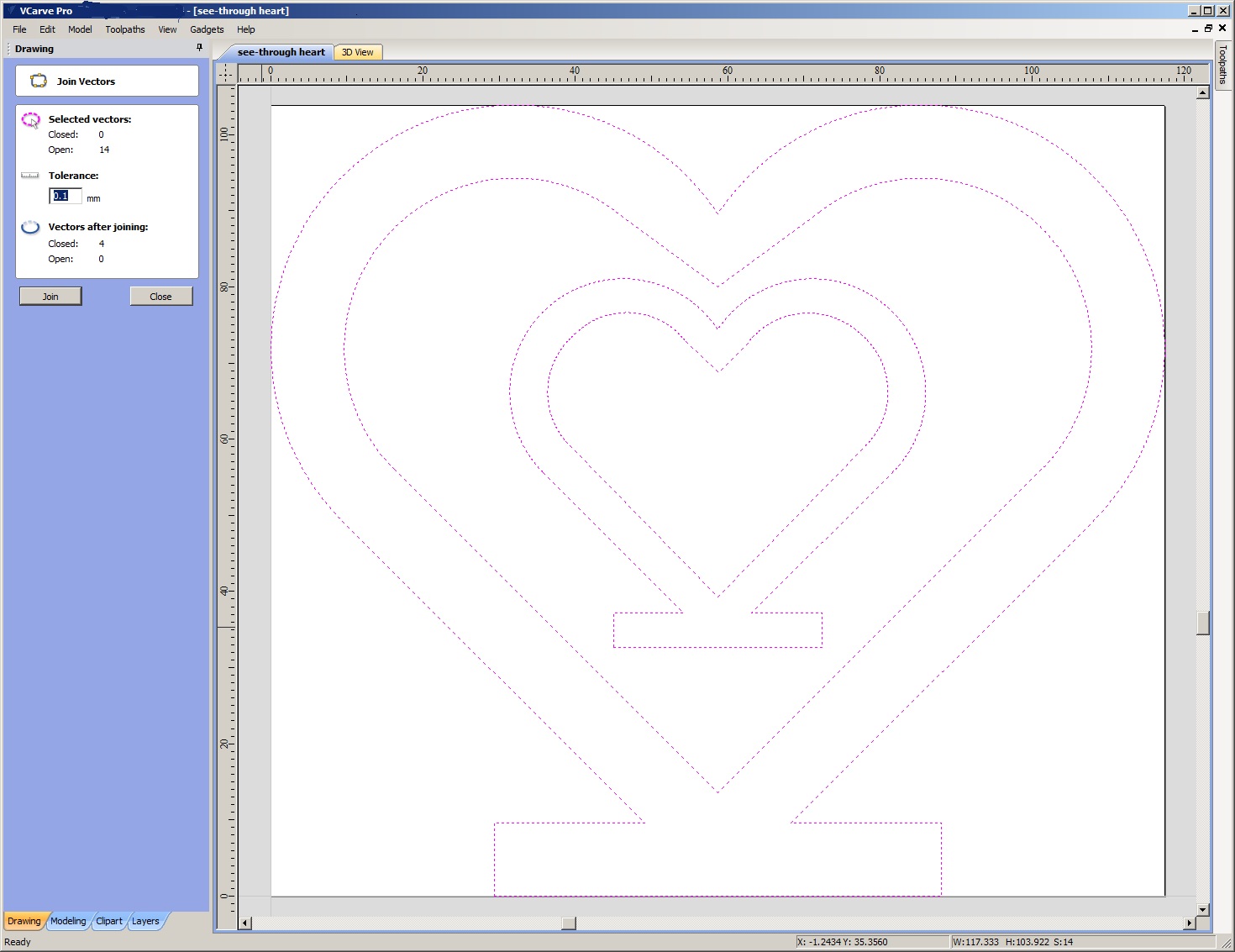Viewport: 1235px width, 952px height.
Task: Click the 'Vectors after joining:' heading
Action: tap(98, 227)
